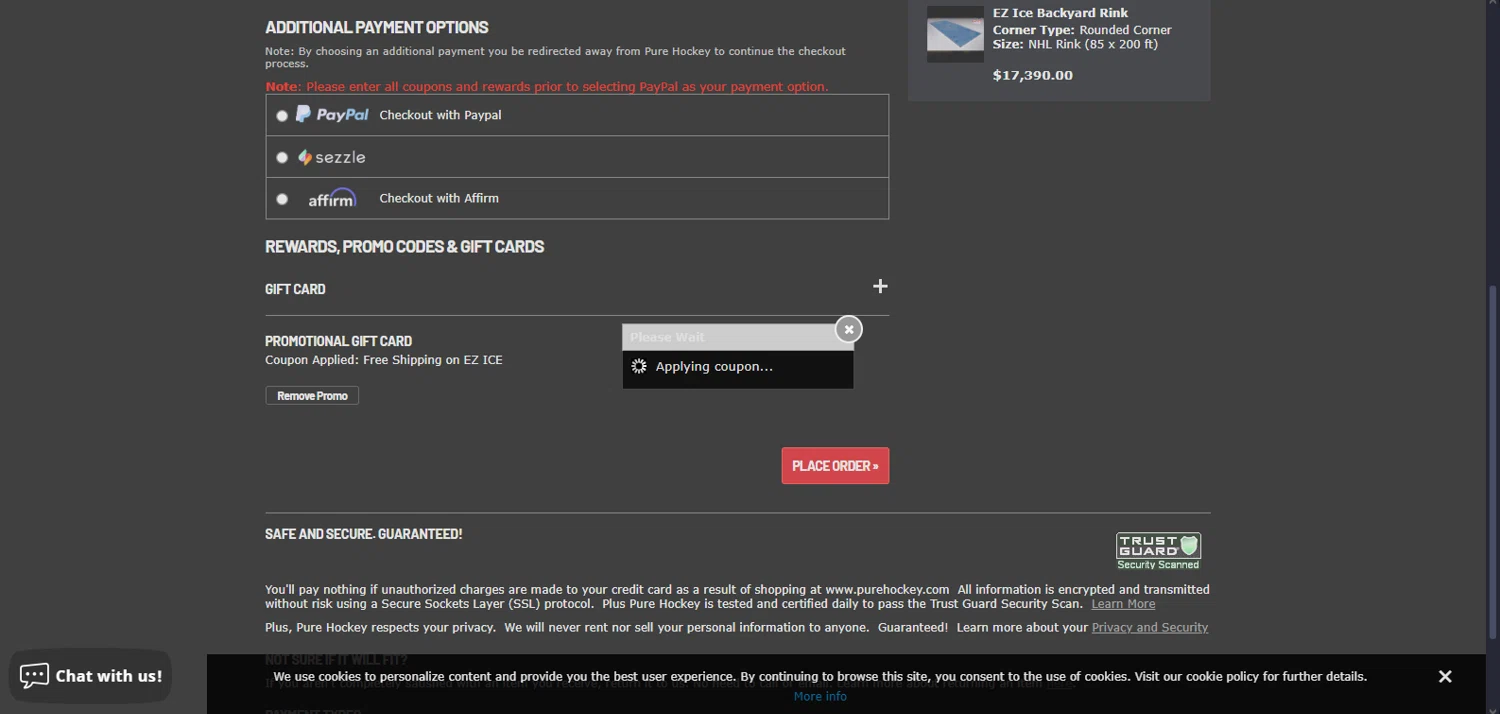Image resolution: width=1500 pixels, height=714 pixels.
Task: Select the Sezzle payment radio button
Action: [x=282, y=157]
